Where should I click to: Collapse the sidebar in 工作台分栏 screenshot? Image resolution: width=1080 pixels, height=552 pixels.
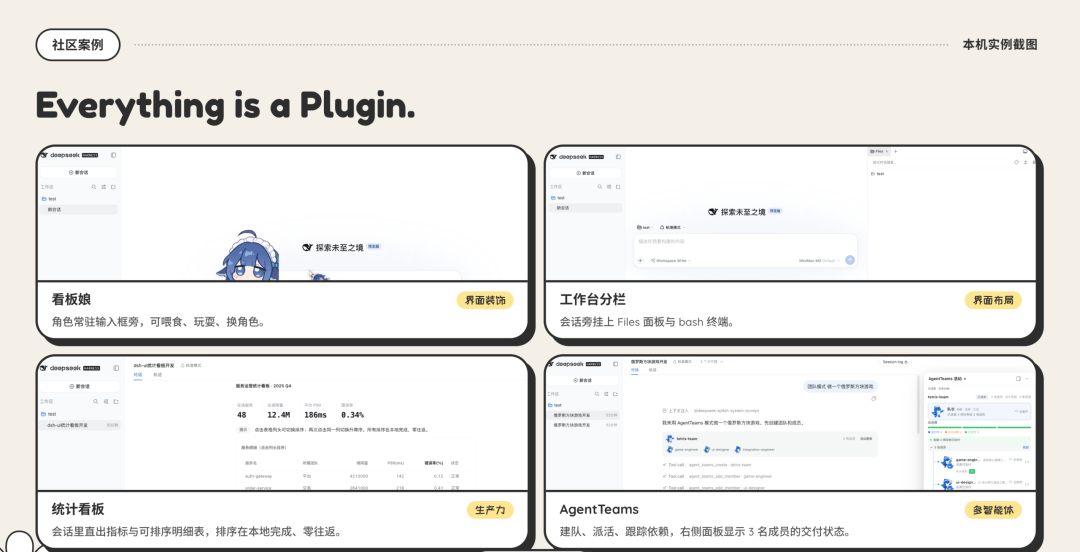pyautogui.click(x=619, y=156)
